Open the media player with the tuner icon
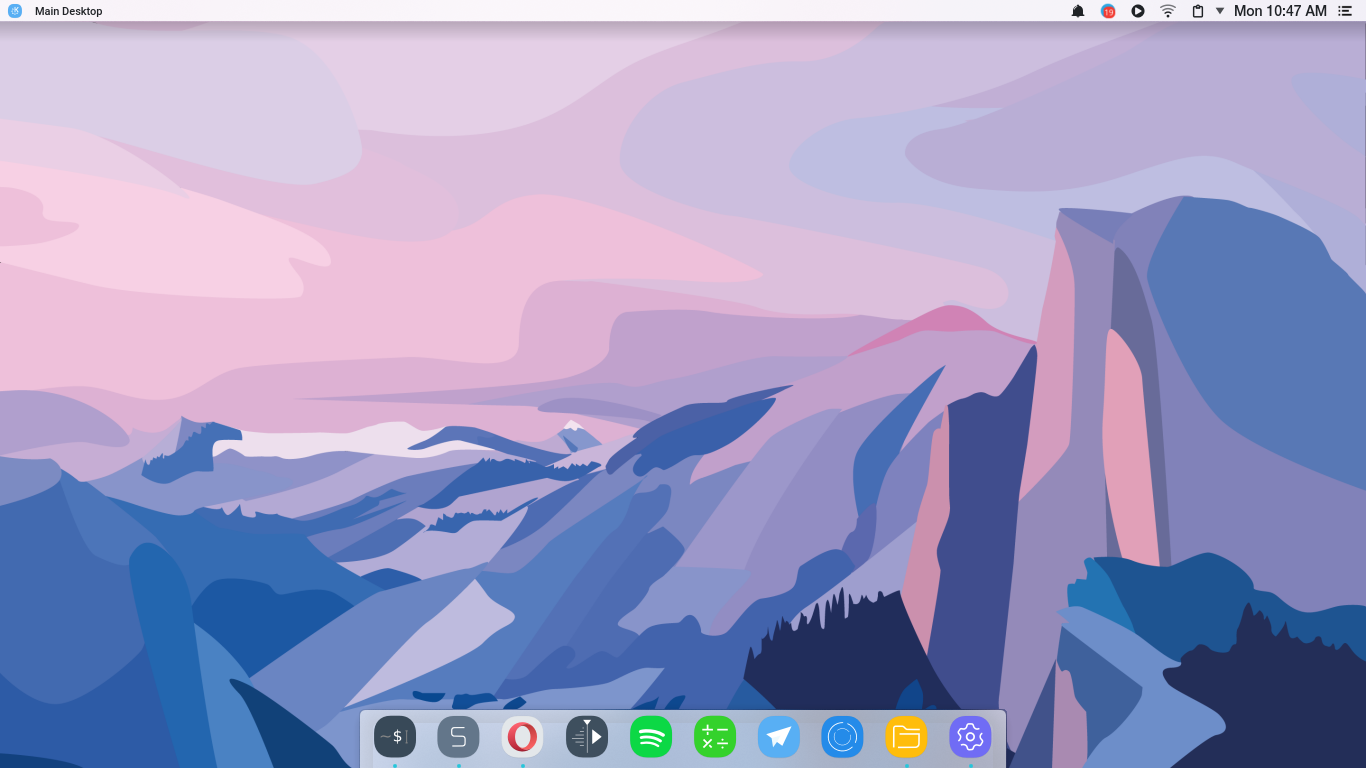The width and height of the screenshot is (1366, 768). coord(587,737)
